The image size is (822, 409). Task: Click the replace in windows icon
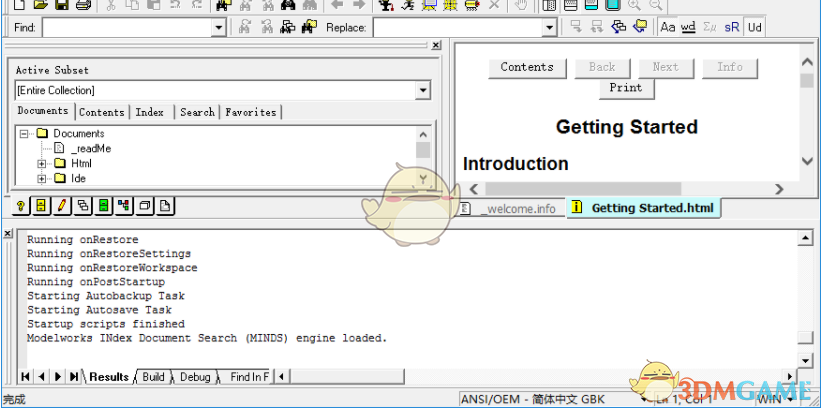[x=619, y=27]
